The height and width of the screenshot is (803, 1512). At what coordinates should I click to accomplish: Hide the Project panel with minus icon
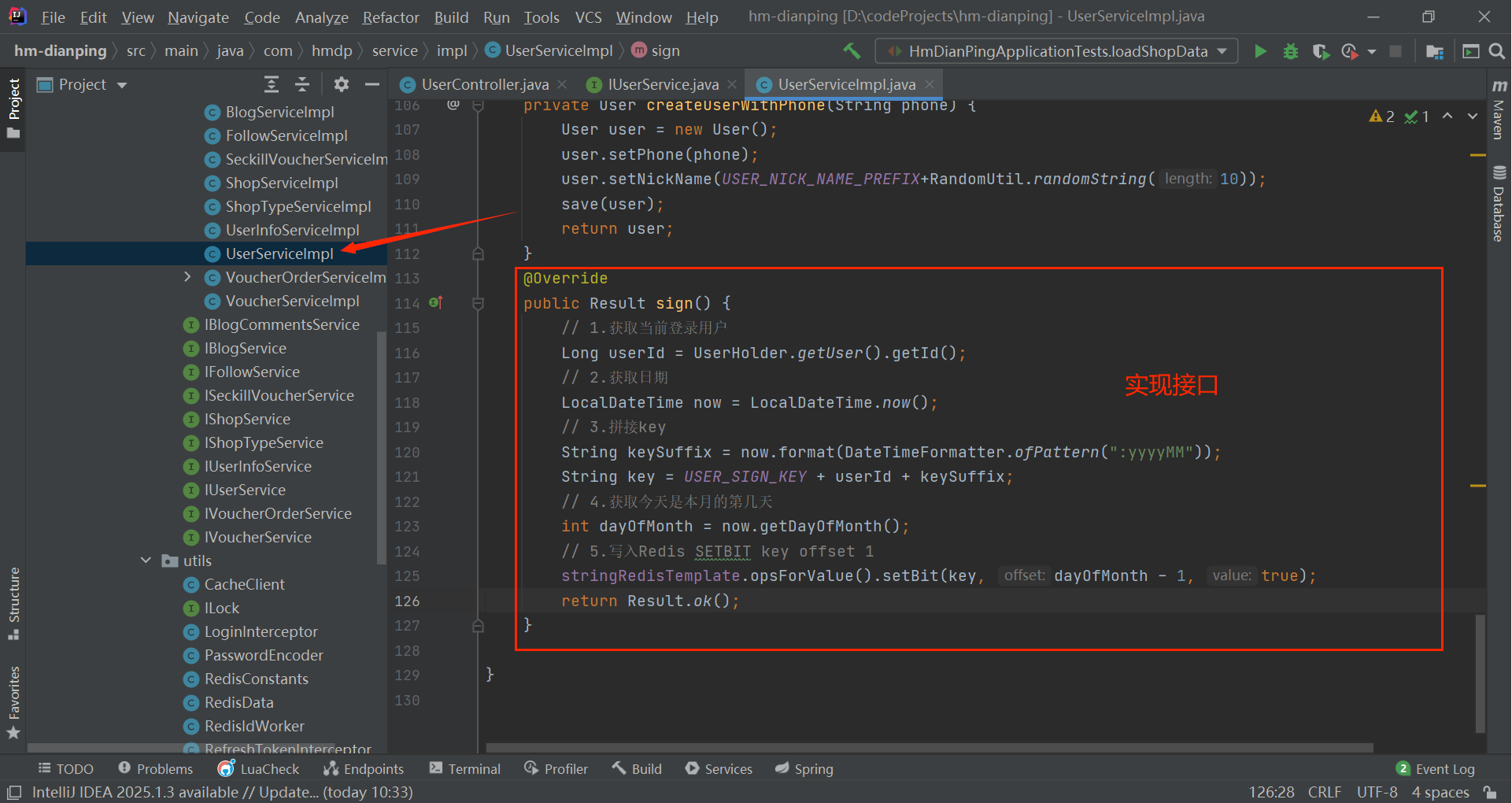tap(372, 84)
